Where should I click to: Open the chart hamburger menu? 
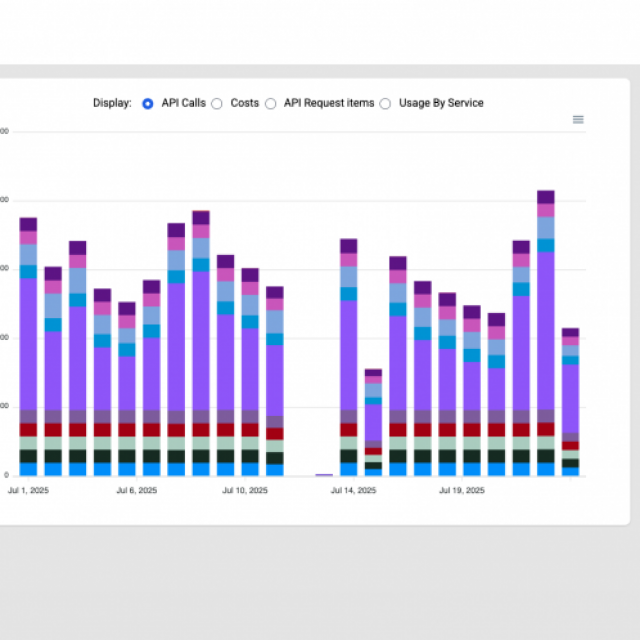[578, 119]
